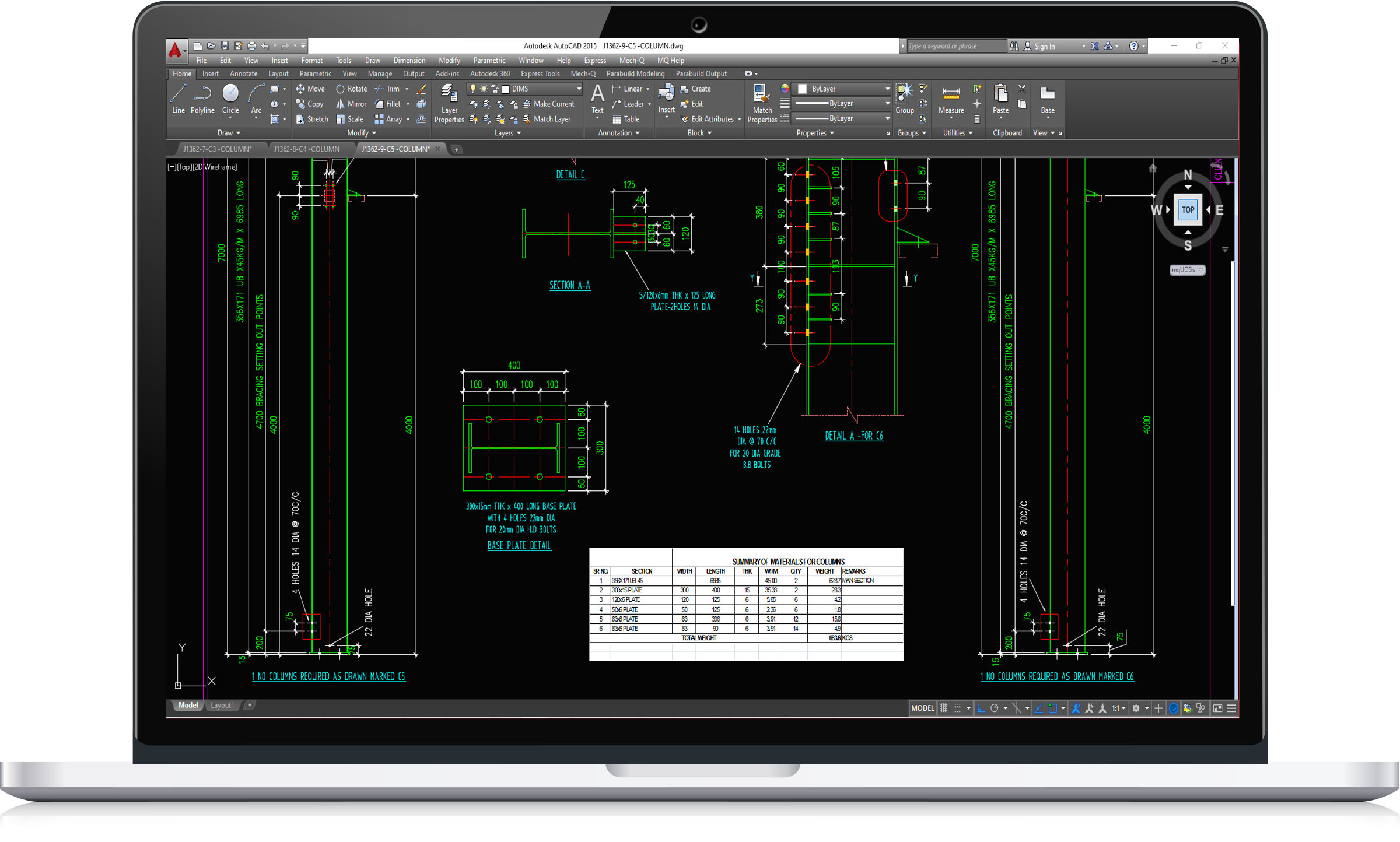1400x842 pixels.
Task: Switch to J1362-7-C3 -COLUMN drawing tab
Action: click(217, 149)
